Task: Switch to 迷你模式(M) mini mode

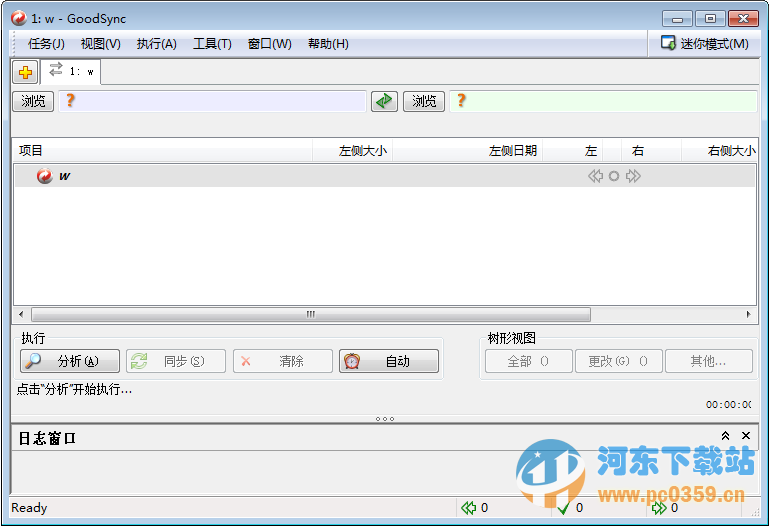Action: [x=704, y=44]
